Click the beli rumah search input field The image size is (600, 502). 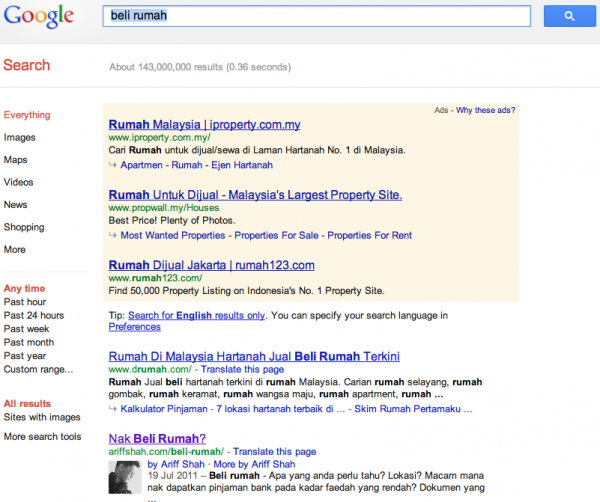point(316,17)
